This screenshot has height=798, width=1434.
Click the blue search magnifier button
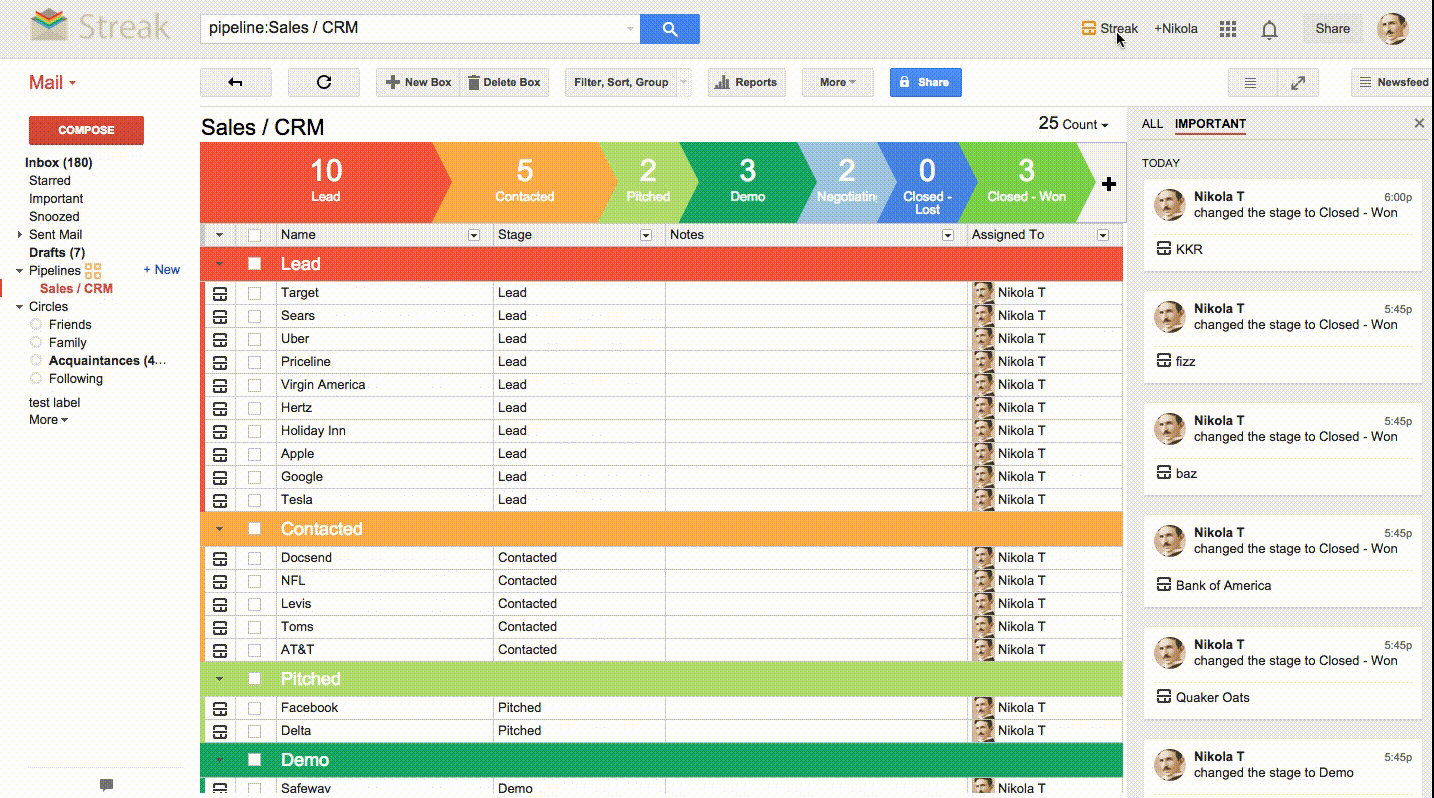click(x=669, y=29)
